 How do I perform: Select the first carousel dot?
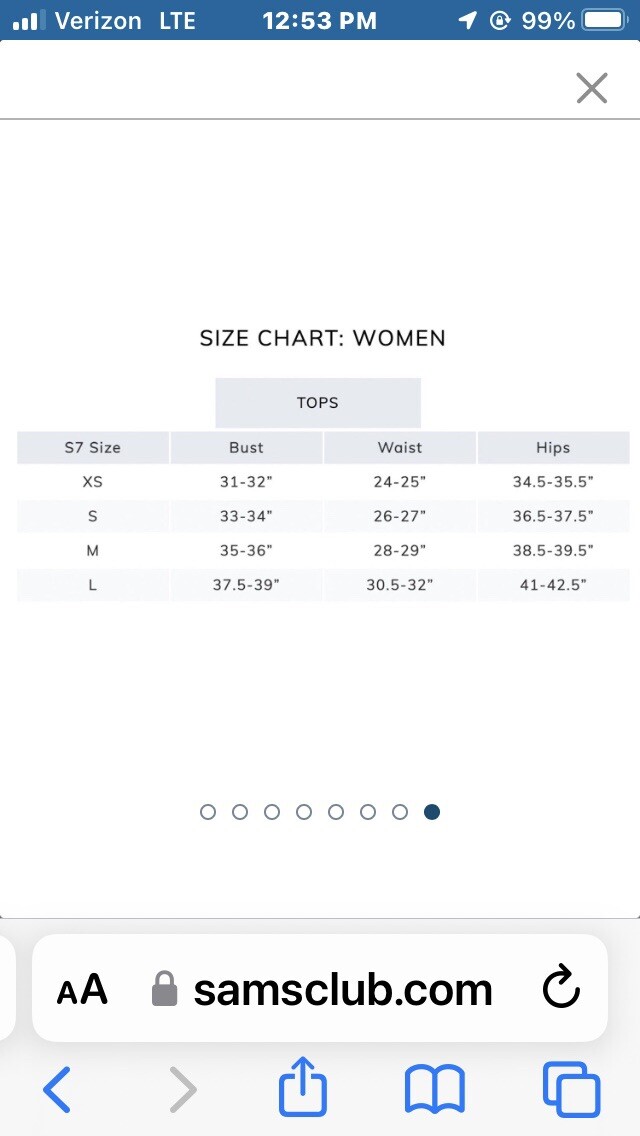(x=208, y=812)
